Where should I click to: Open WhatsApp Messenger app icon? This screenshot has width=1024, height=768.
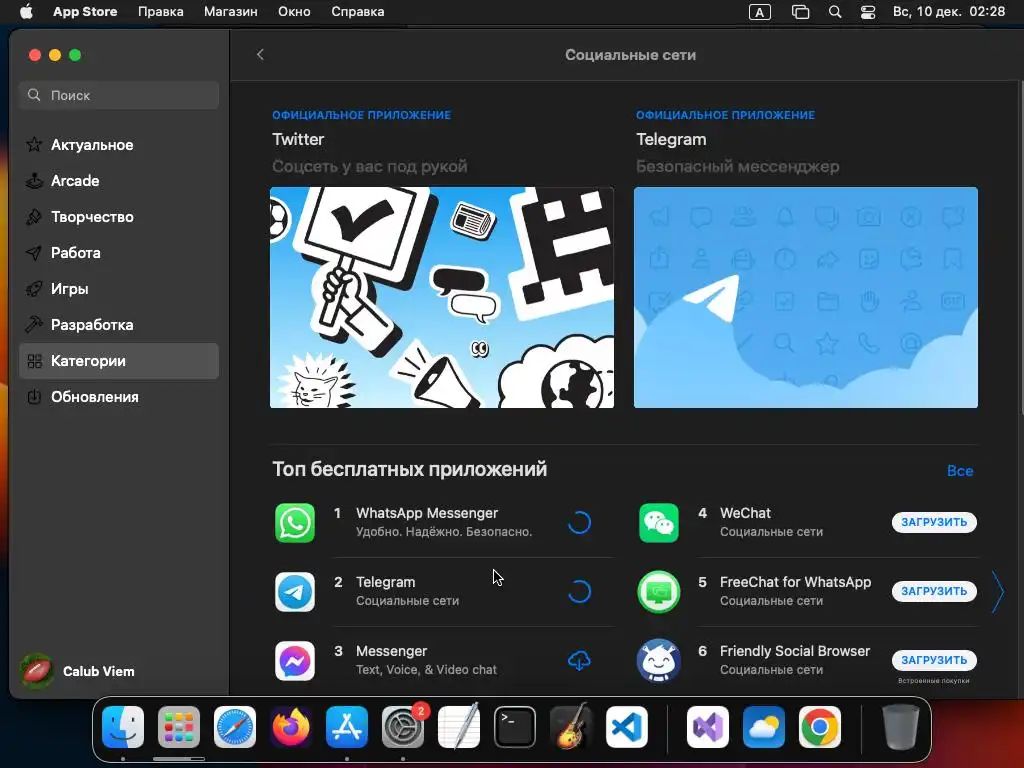click(x=295, y=522)
